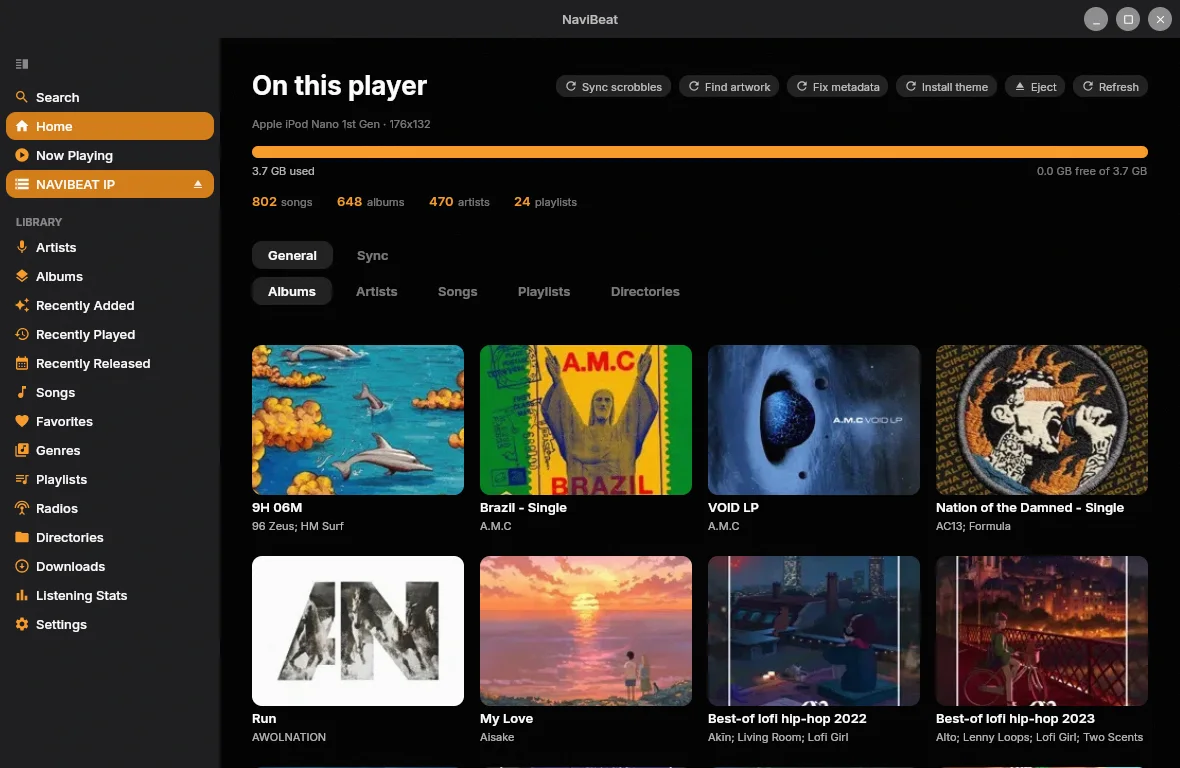Open the VOID LP album cover
1180x768 pixels.
tap(814, 420)
